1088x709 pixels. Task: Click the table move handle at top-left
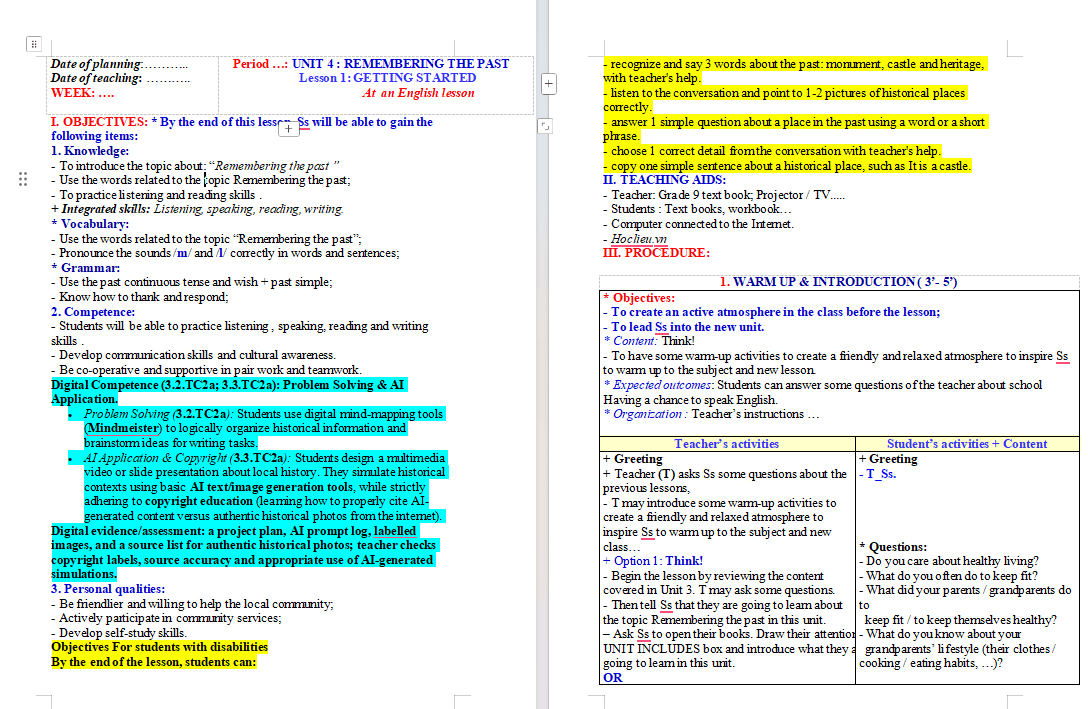click(x=33, y=44)
